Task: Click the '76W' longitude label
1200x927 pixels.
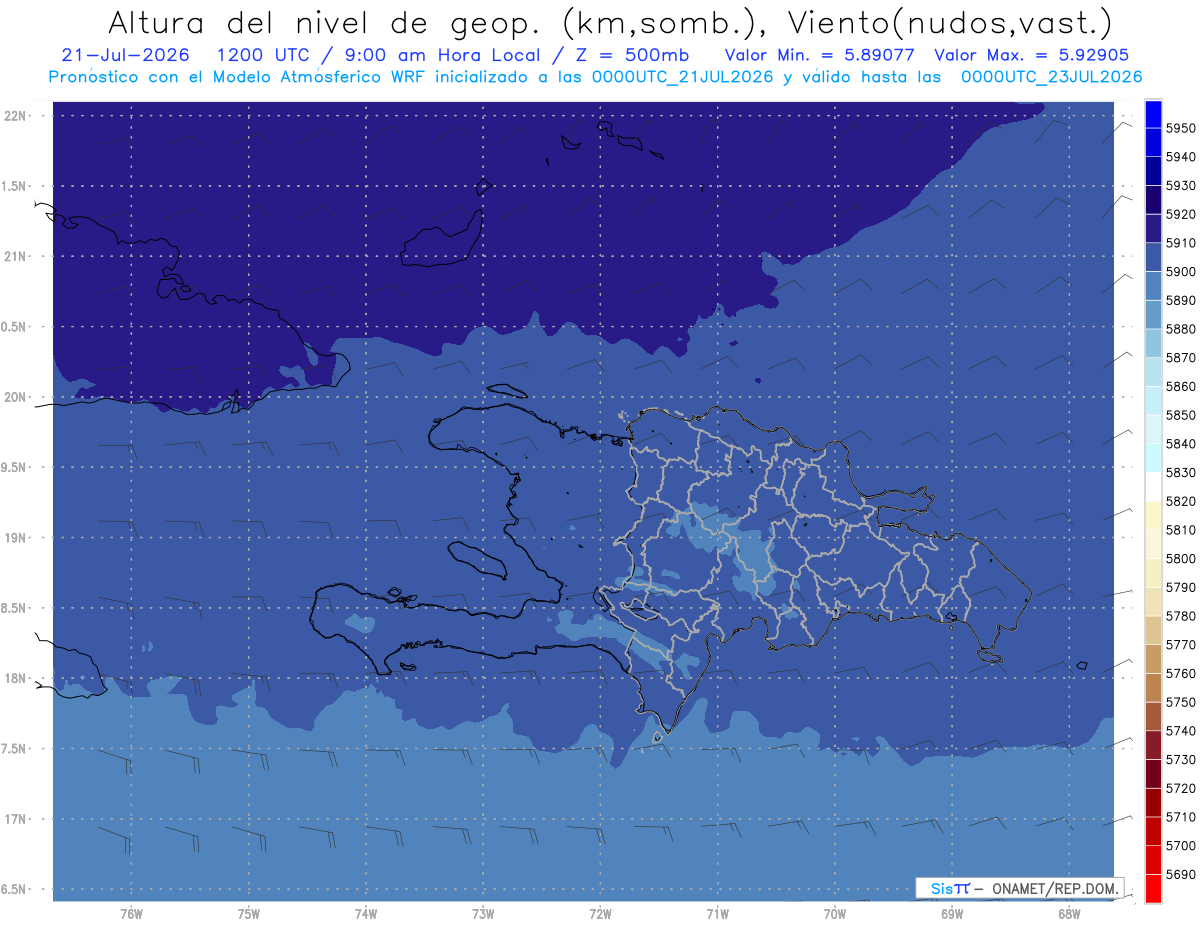Action: pos(131,913)
